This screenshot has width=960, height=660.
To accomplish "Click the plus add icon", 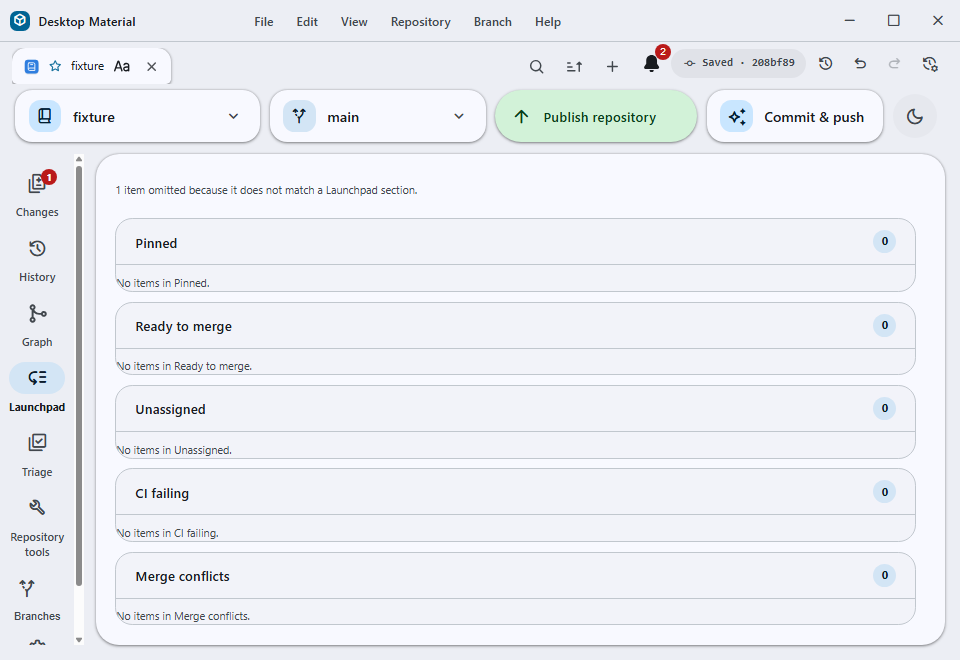I will pos(612,66).
